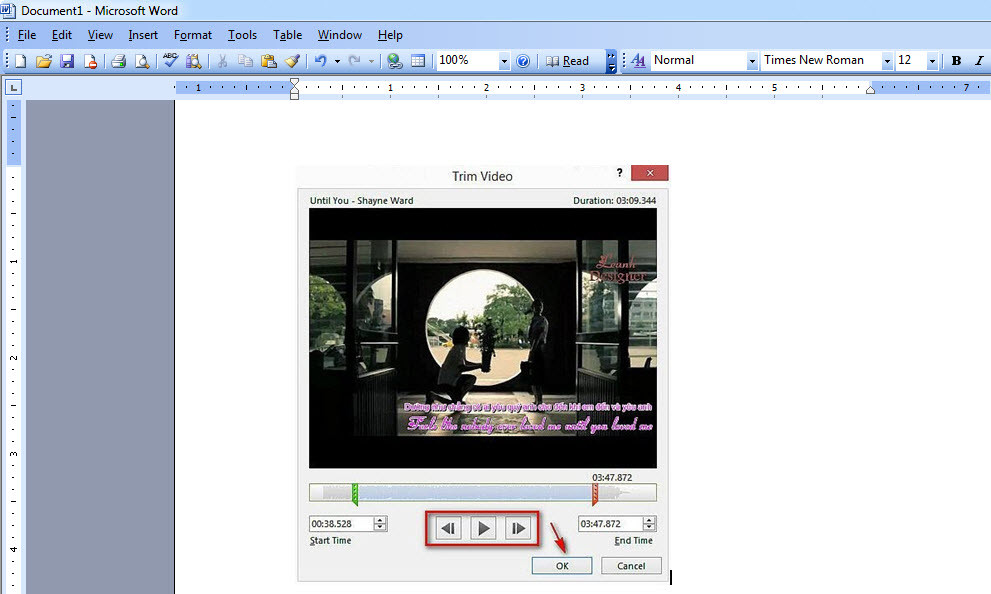The height and width of the screenshot is (594, 991).
Task: Click the End Time field 03:47.872
Action: [611, 524]
